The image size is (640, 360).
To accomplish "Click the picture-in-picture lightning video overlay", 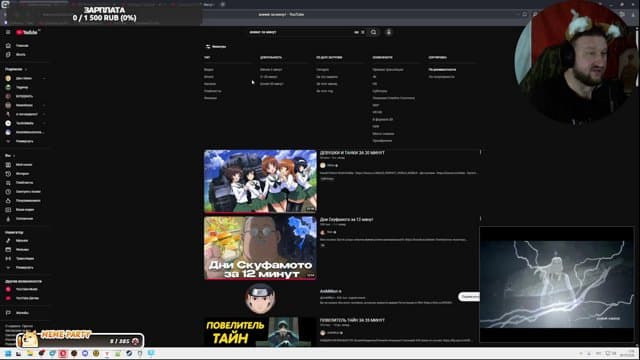I will point(557,284).
